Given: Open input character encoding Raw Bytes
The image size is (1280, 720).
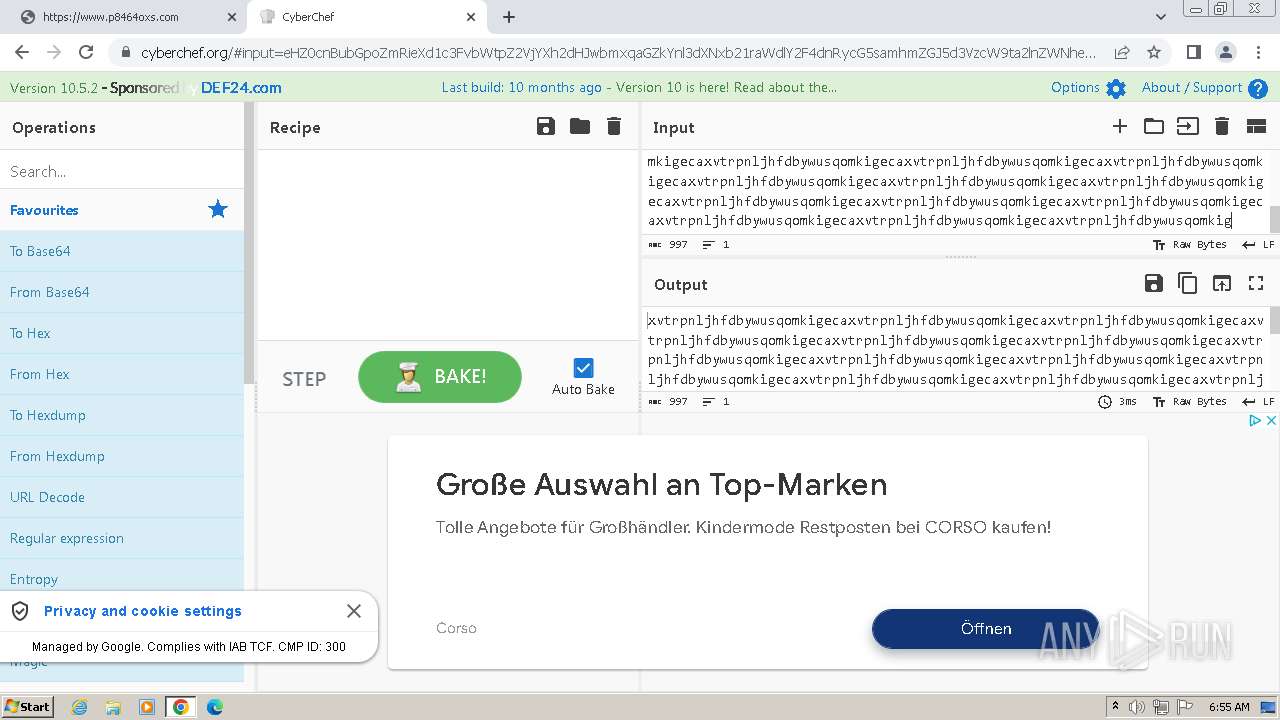Looking at the screenshot, I should coord(1190,244).
